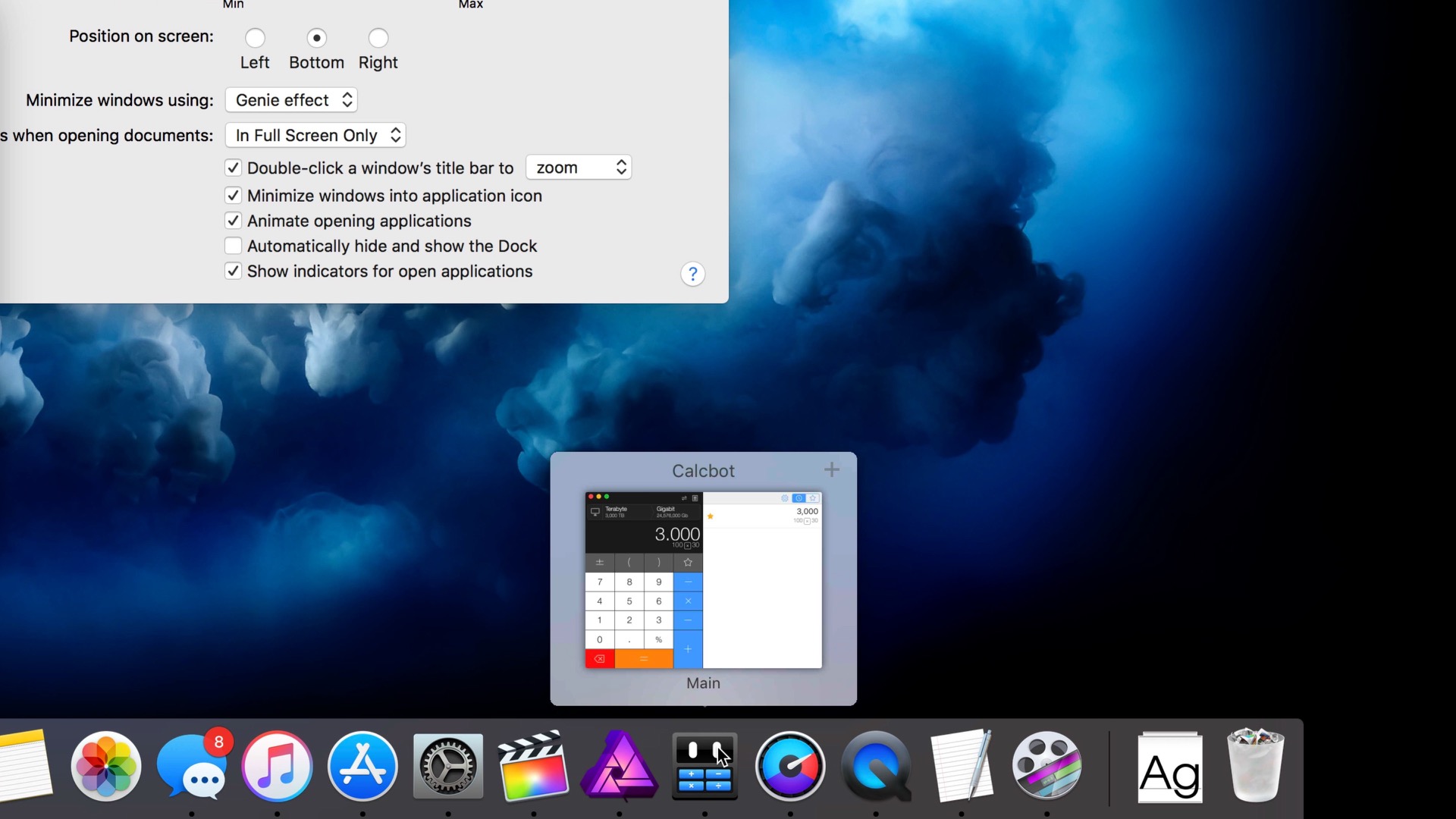
Task: Click the Main tab in Calcbot
Action: tap(703, 683)
